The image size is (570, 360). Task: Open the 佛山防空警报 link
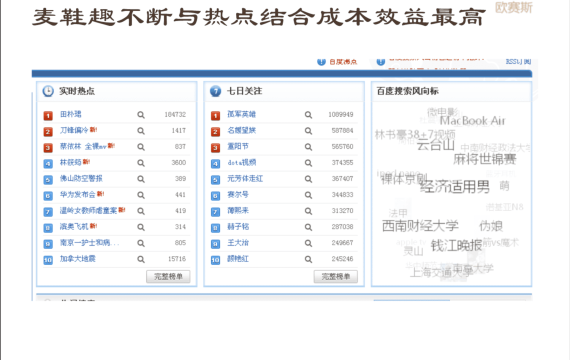tap(81, 179)
